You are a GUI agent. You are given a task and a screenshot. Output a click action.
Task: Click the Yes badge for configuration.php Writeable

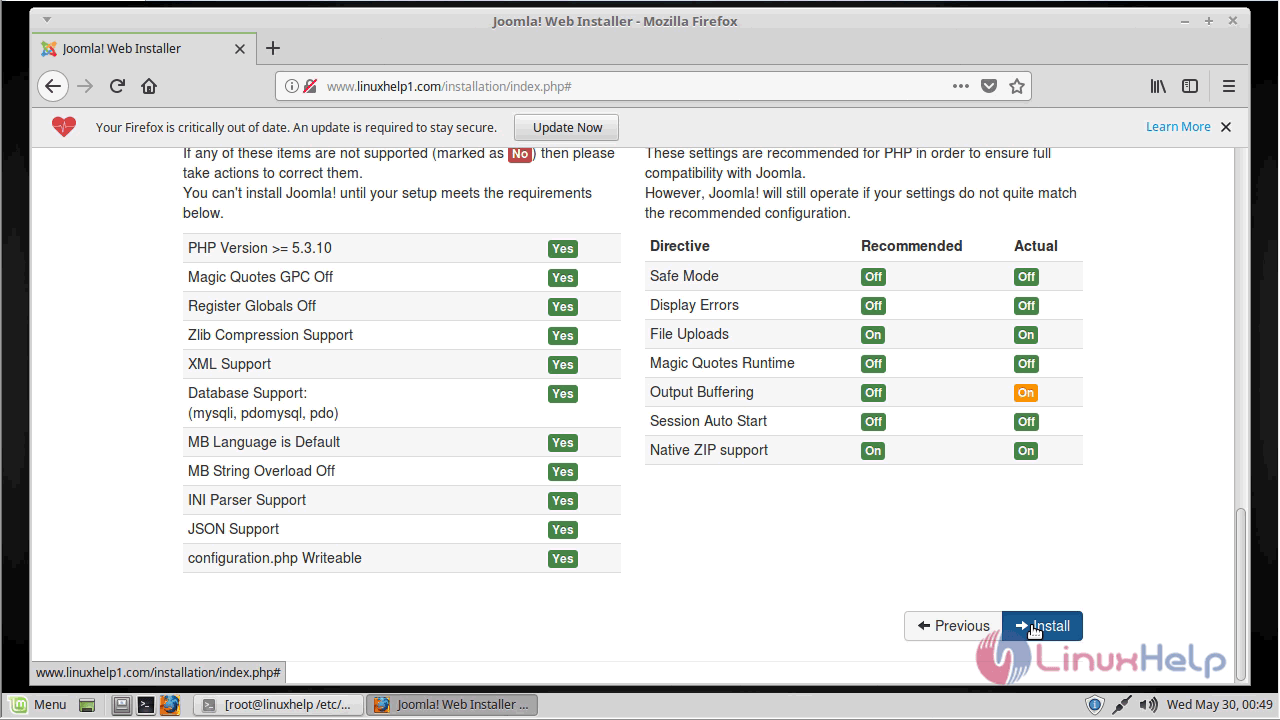pyautogui.click(x=563, y=559)
